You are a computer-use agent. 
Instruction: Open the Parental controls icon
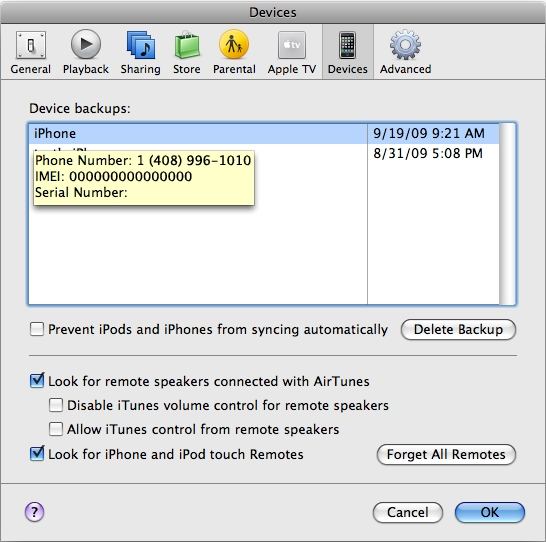point(234,44)
